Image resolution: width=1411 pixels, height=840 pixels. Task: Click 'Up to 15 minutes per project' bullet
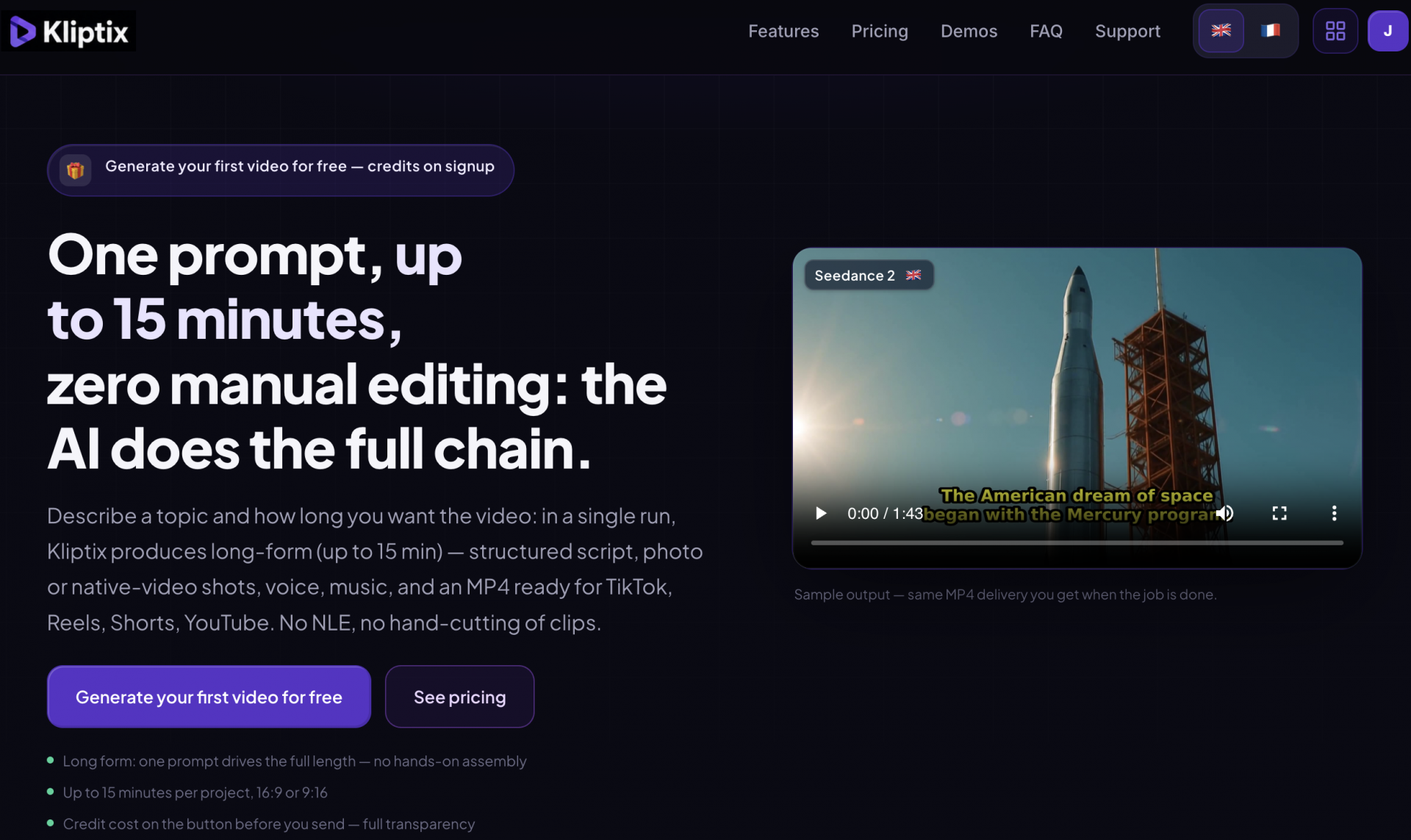click(x=195, y=793)
